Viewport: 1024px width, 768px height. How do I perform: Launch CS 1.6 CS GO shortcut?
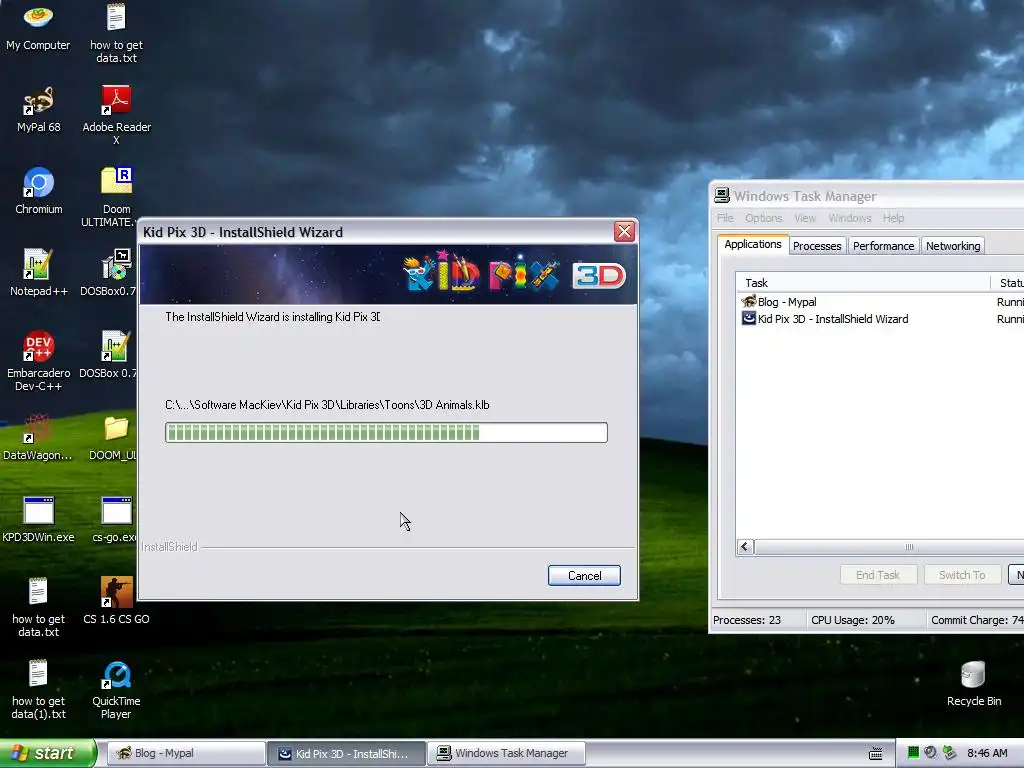click(x=116, y=601)
